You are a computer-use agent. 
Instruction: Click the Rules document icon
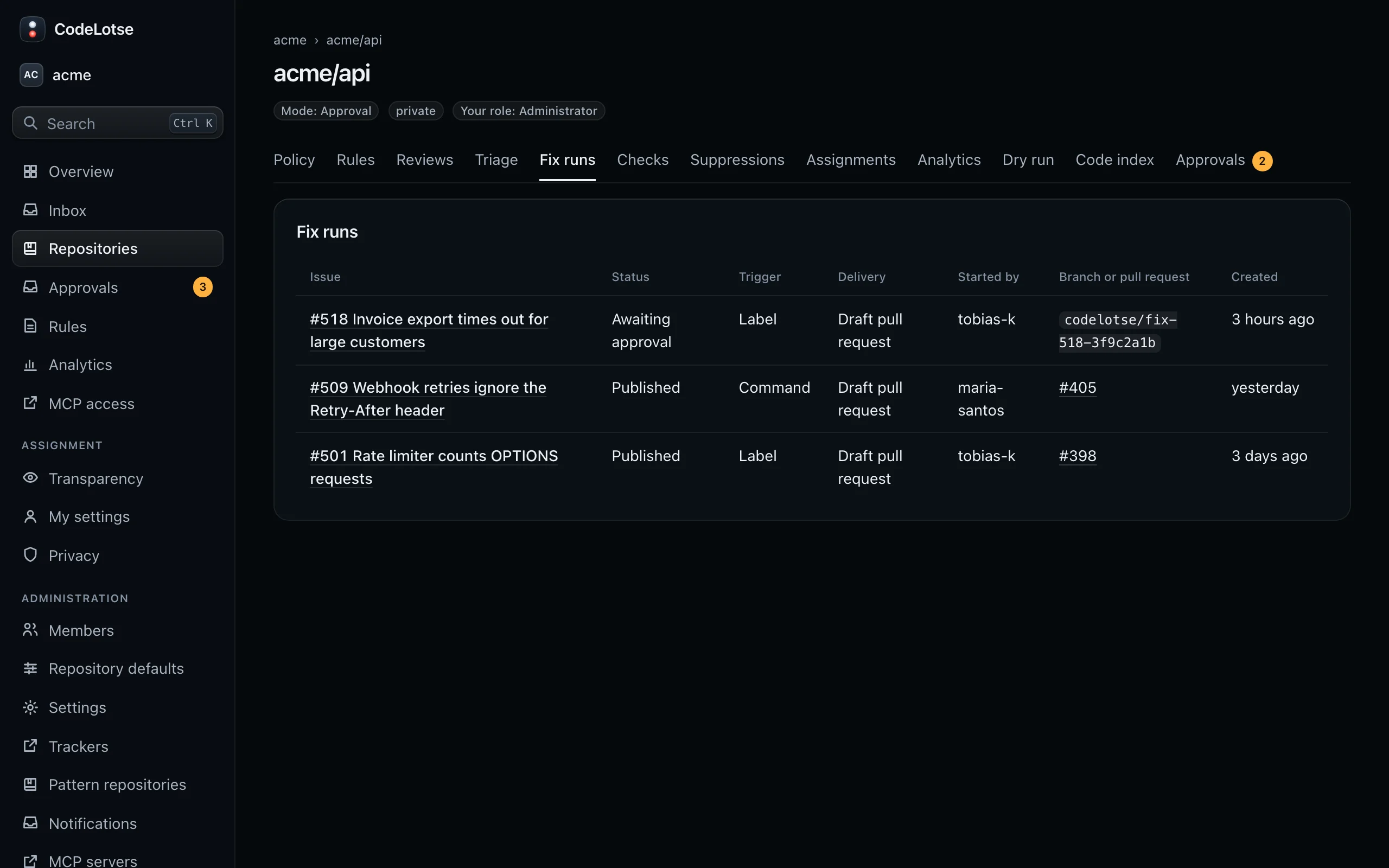tap(30, 326)
